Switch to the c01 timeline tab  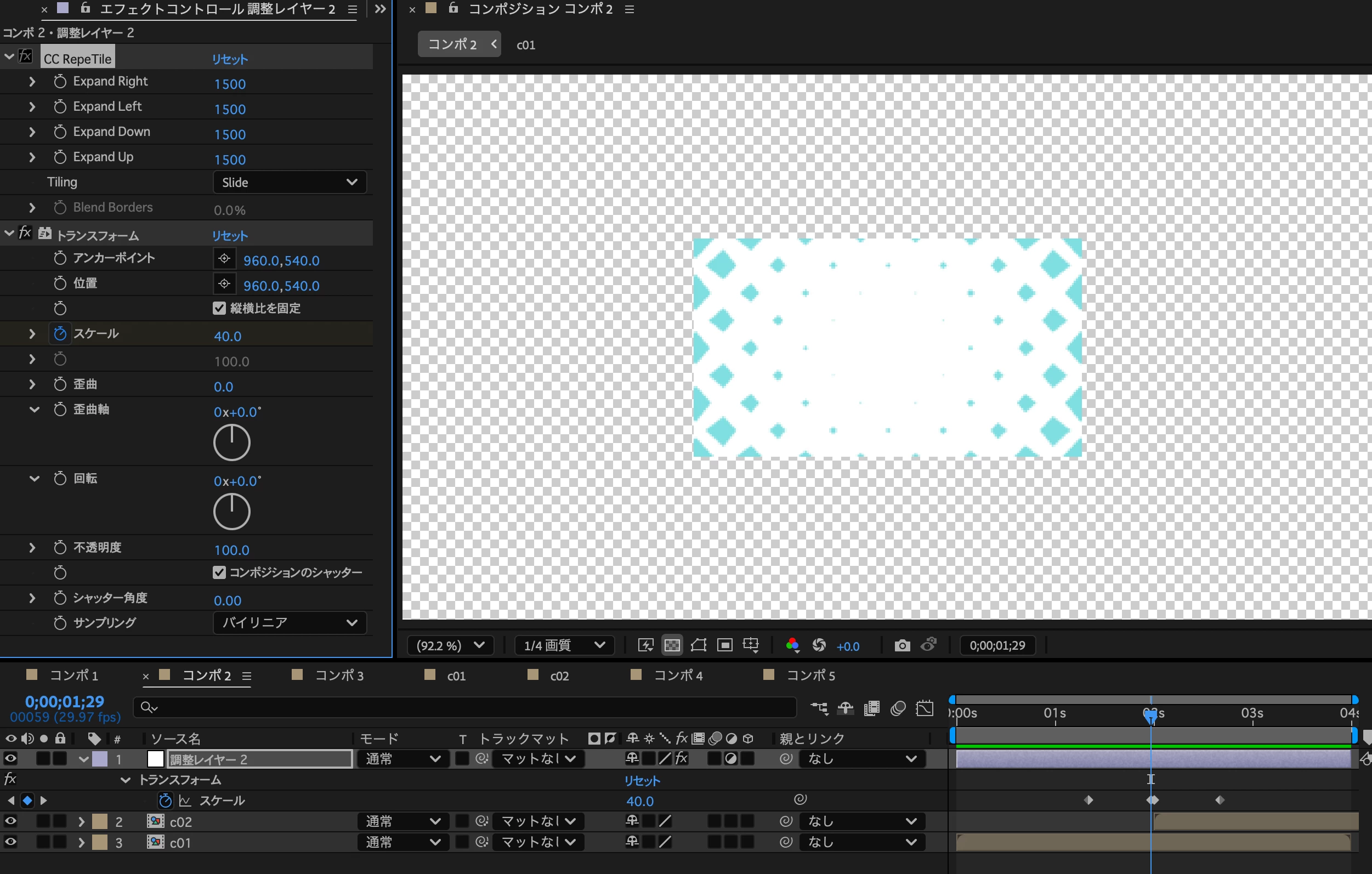456,676
